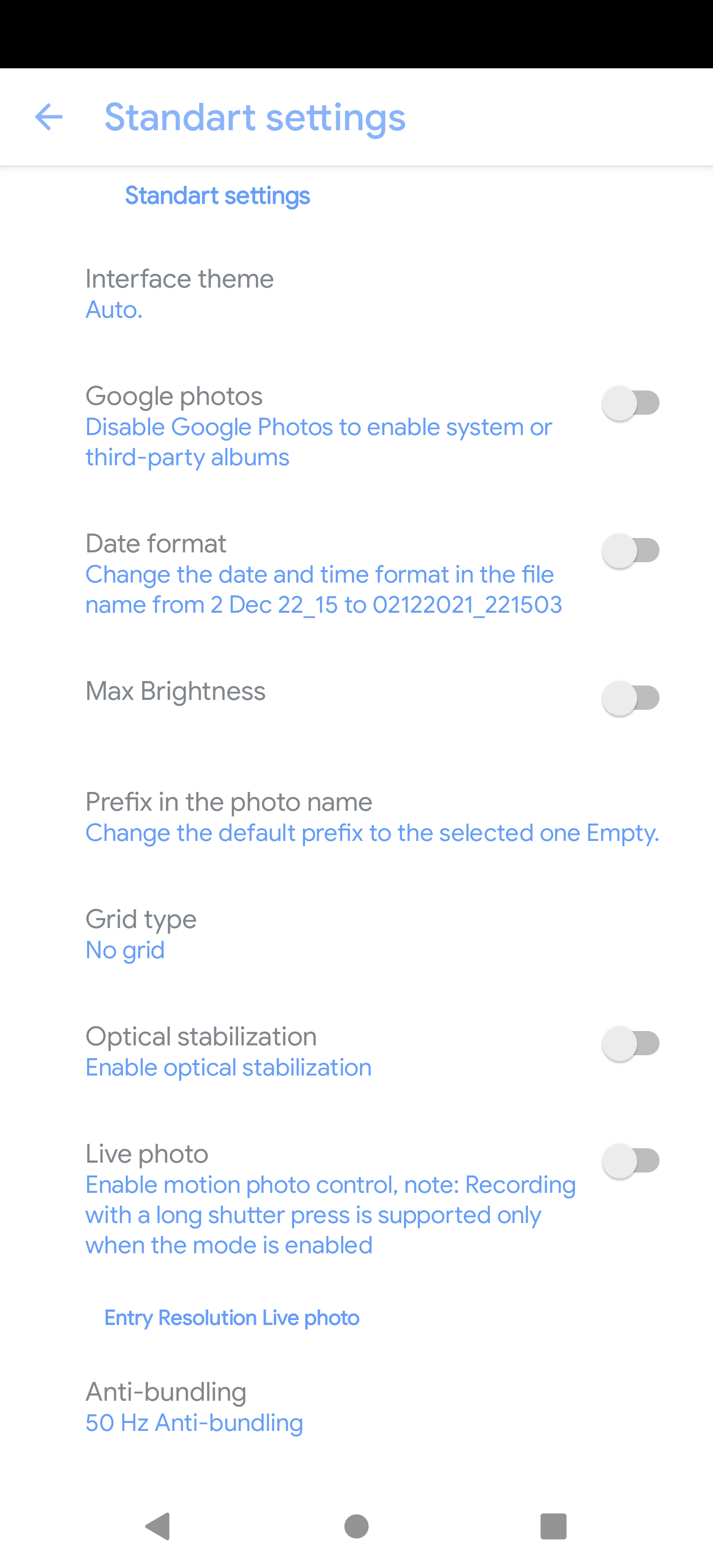Viewport: 713px width, 1568px height.
Task: Tap the Max Brightness label
Action: click(175, 691)
